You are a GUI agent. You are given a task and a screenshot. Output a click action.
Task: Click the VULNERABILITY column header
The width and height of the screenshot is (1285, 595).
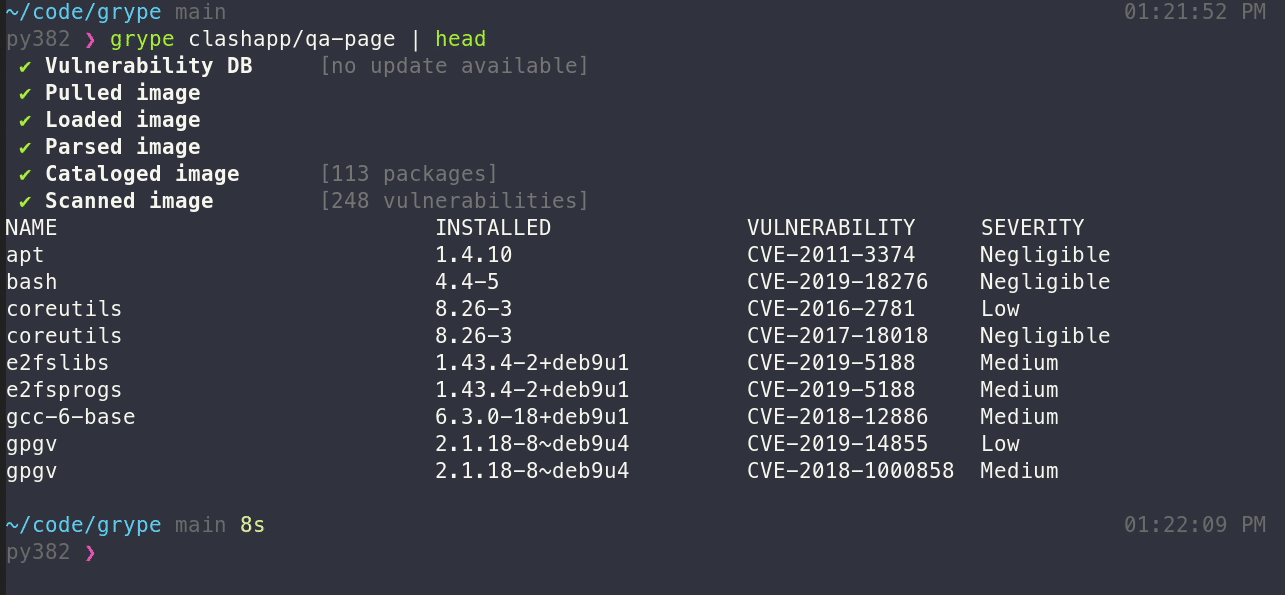click(831, 228)
